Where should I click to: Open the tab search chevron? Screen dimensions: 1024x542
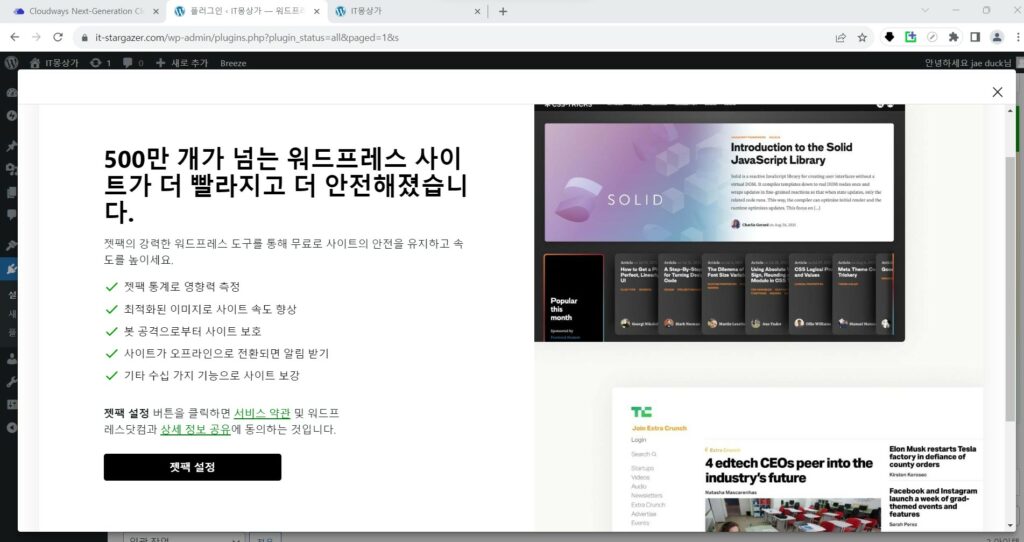tap(925, 10)
